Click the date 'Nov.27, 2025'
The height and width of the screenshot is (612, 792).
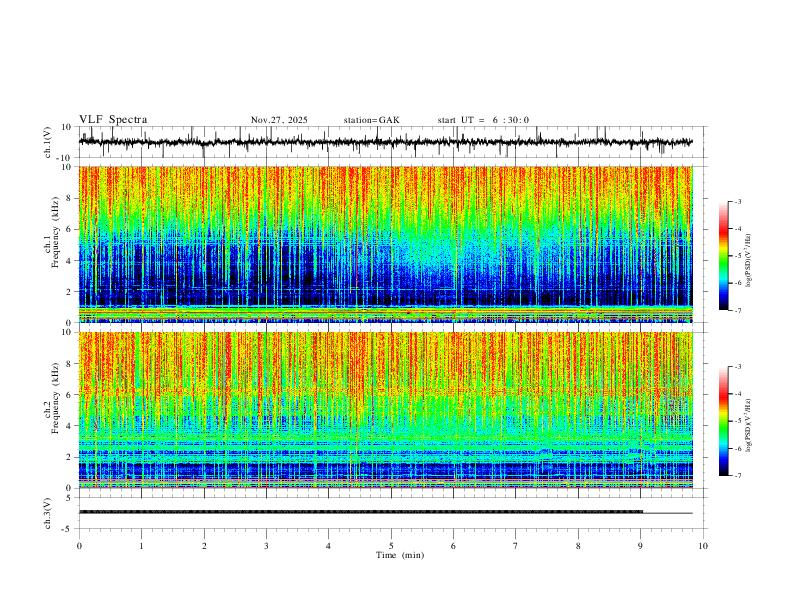pos(279,120)
